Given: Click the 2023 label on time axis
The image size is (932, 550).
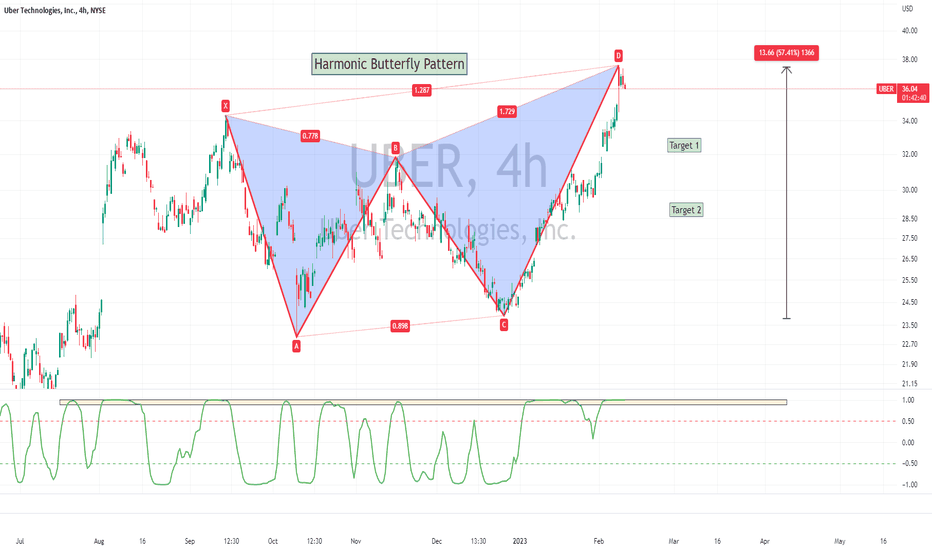Looking at the screenshot, I should 520,541.
